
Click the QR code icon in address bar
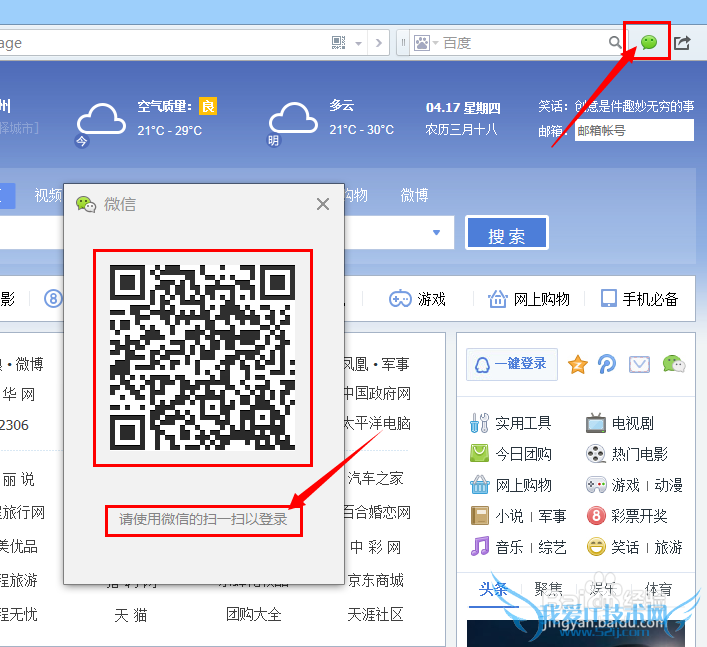click(338, 43)
